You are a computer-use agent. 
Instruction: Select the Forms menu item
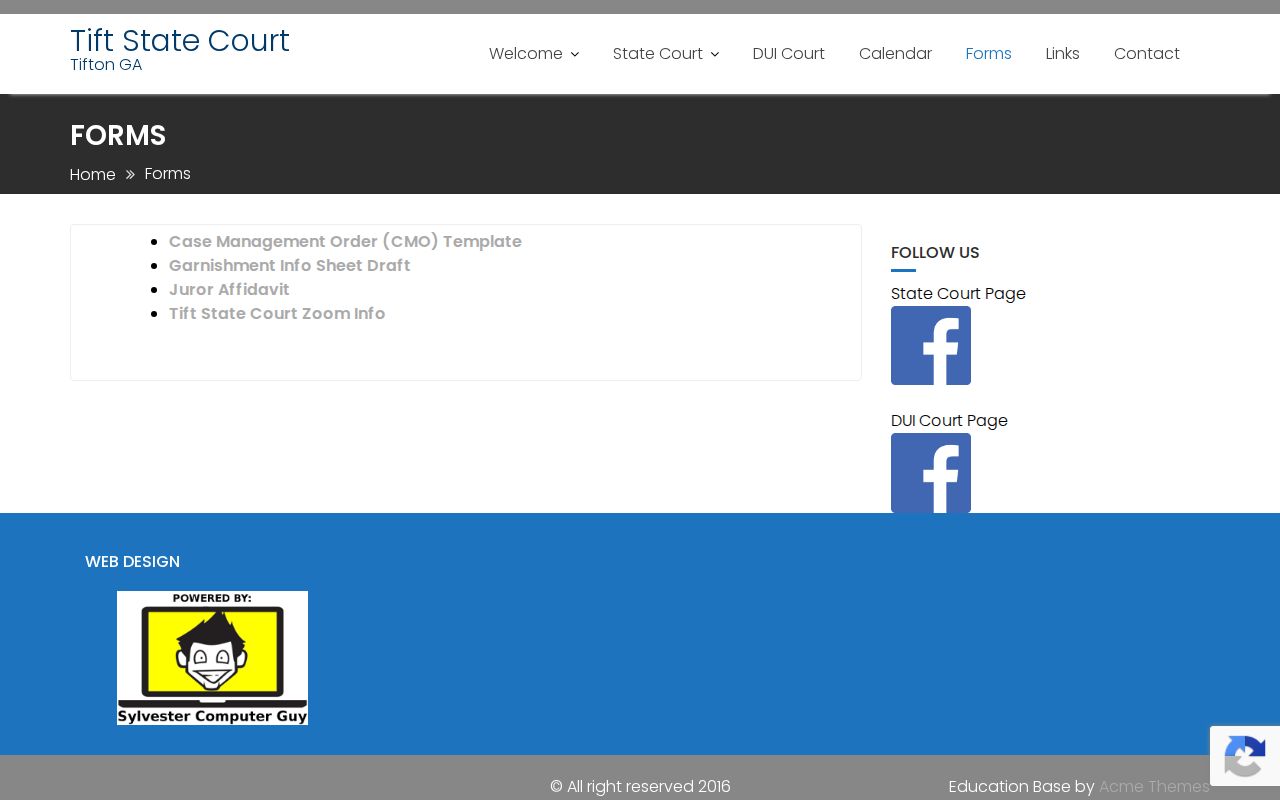tap(988, 54)
